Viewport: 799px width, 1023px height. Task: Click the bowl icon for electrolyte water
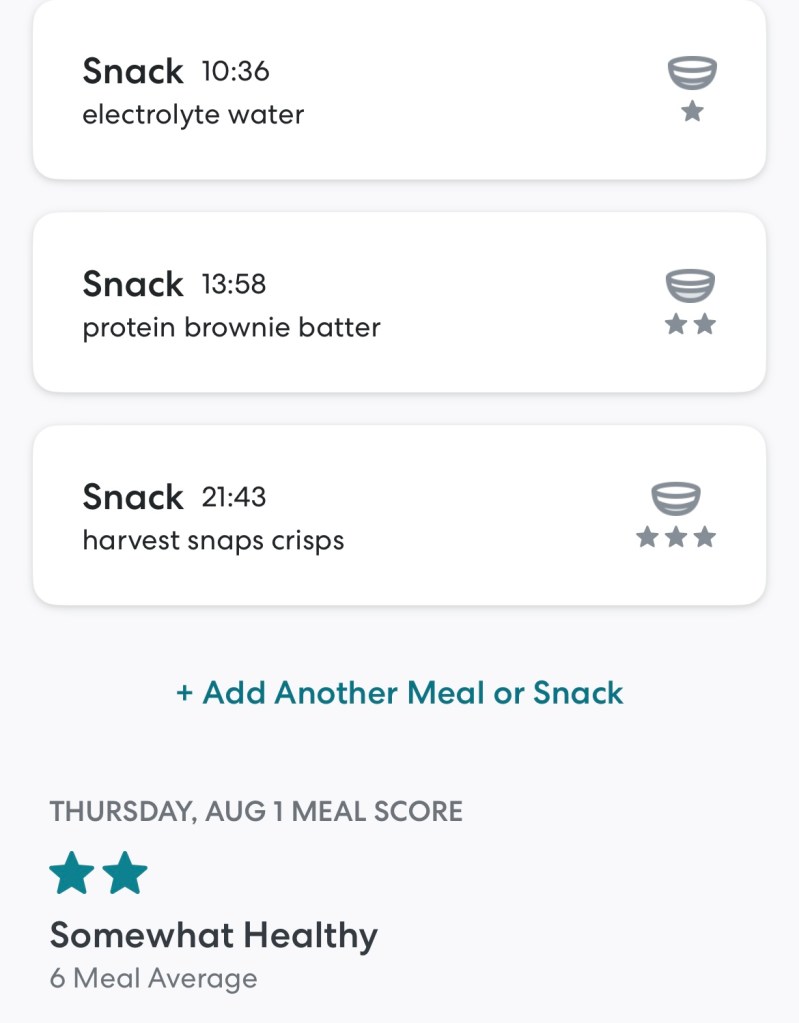pos(692,74)
